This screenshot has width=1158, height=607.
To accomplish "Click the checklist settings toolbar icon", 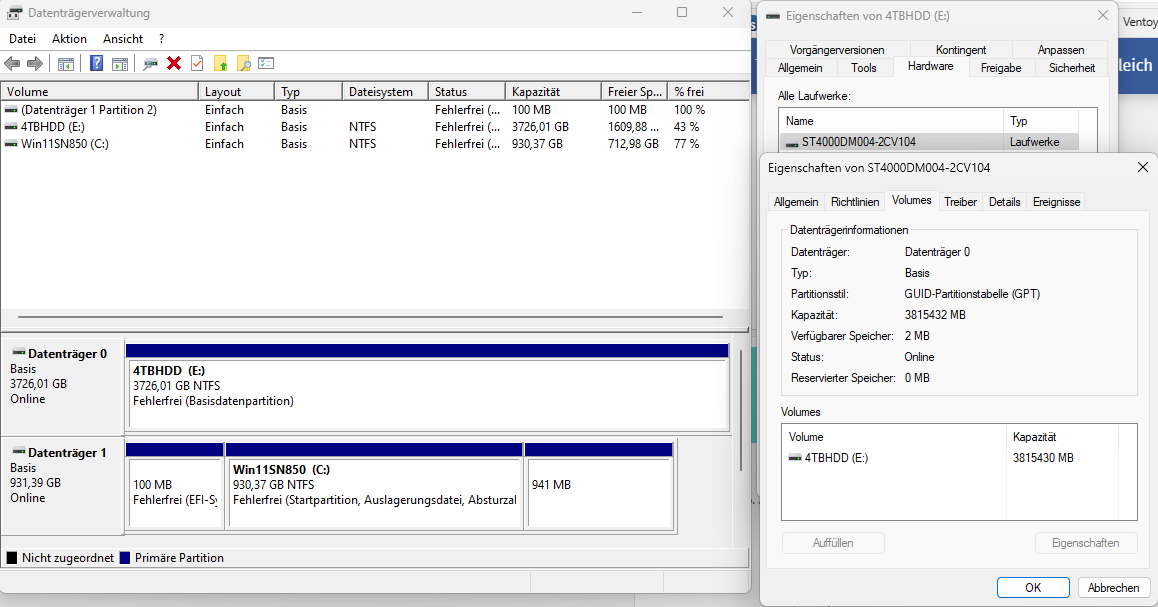I will click(266, 64).
